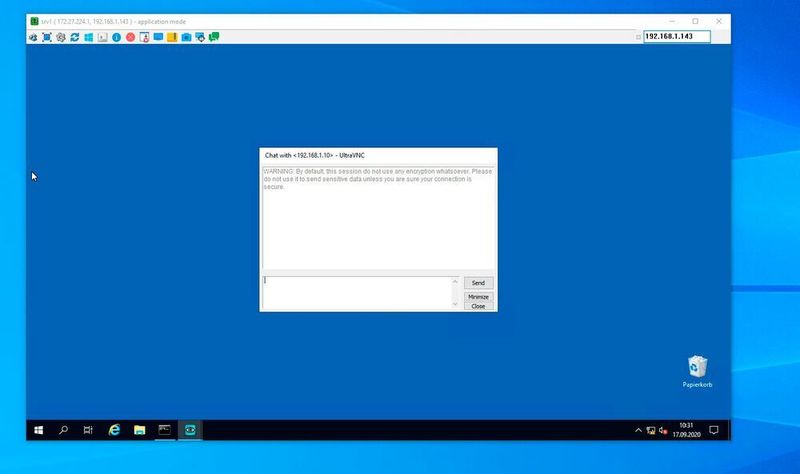Refresh the remote screen
Screen dimensions: 800x474
(74, 37)
